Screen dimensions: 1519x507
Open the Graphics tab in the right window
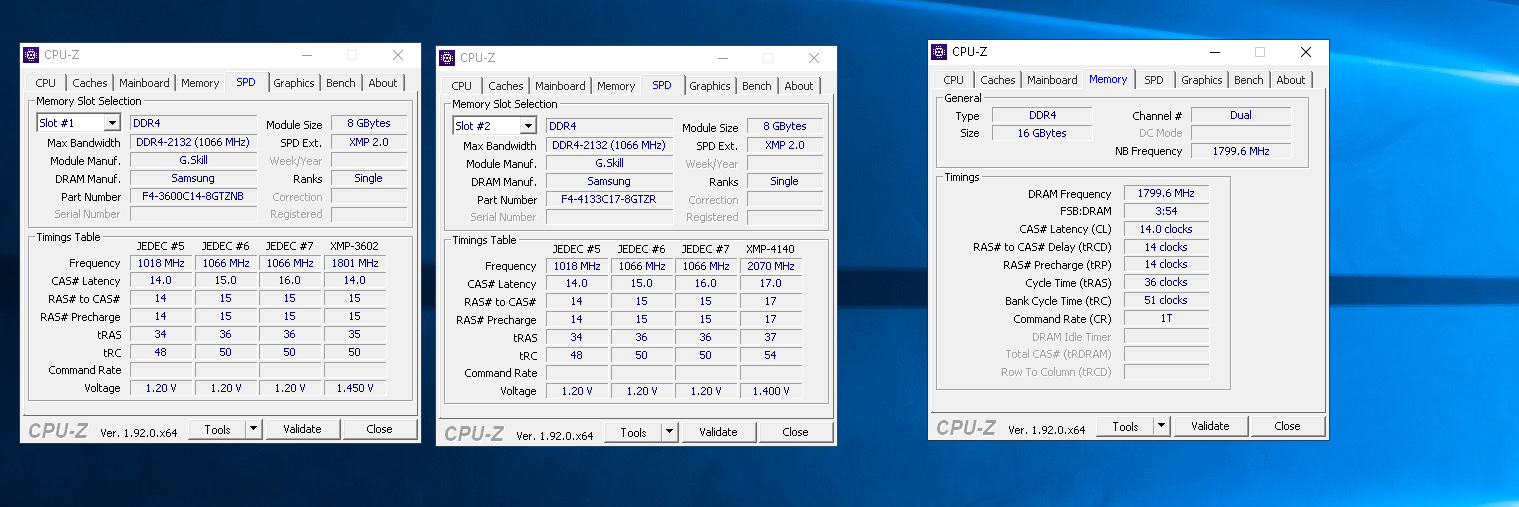pos(1202,80)
